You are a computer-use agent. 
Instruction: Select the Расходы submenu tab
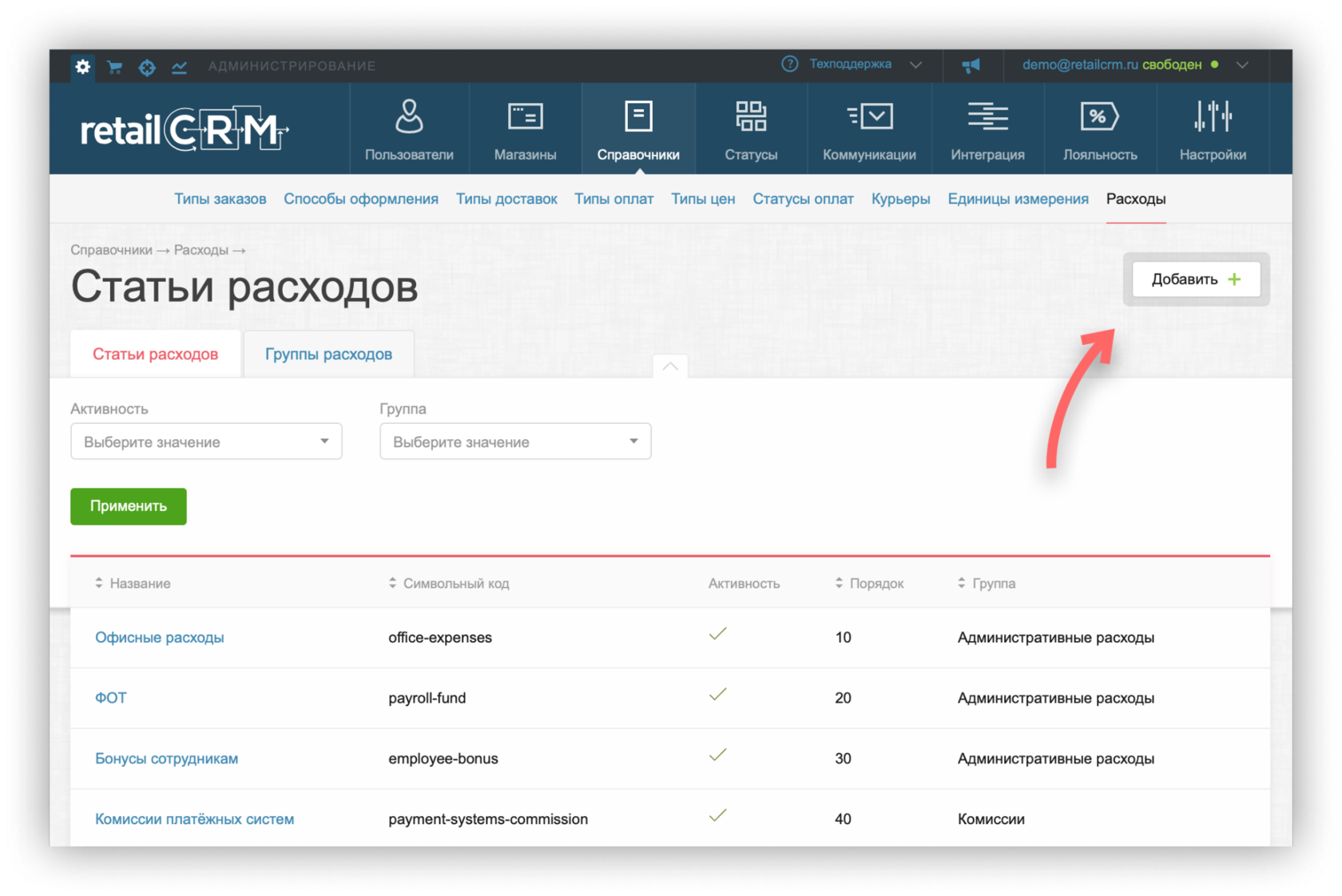pyautogui.click(x=1136, y=199)
